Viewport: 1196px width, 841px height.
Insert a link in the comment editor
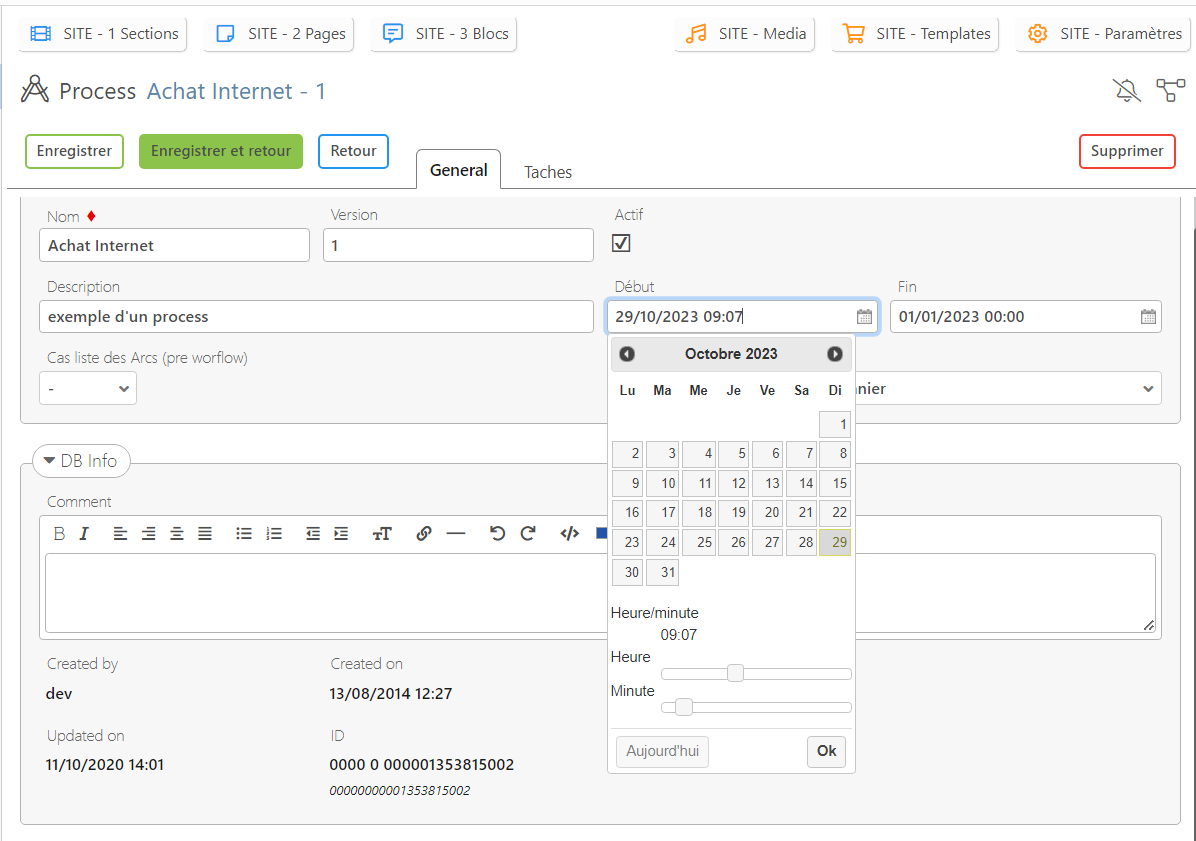pos(423,534)
